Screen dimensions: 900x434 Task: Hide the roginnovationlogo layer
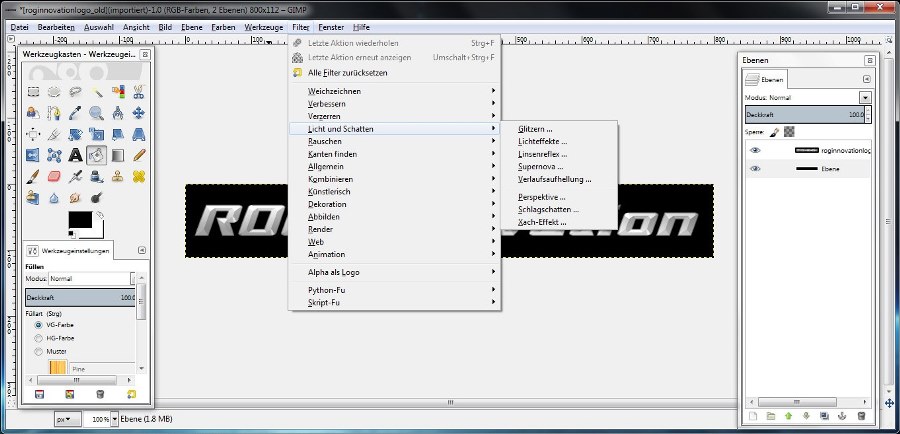(x=755, y=150)
